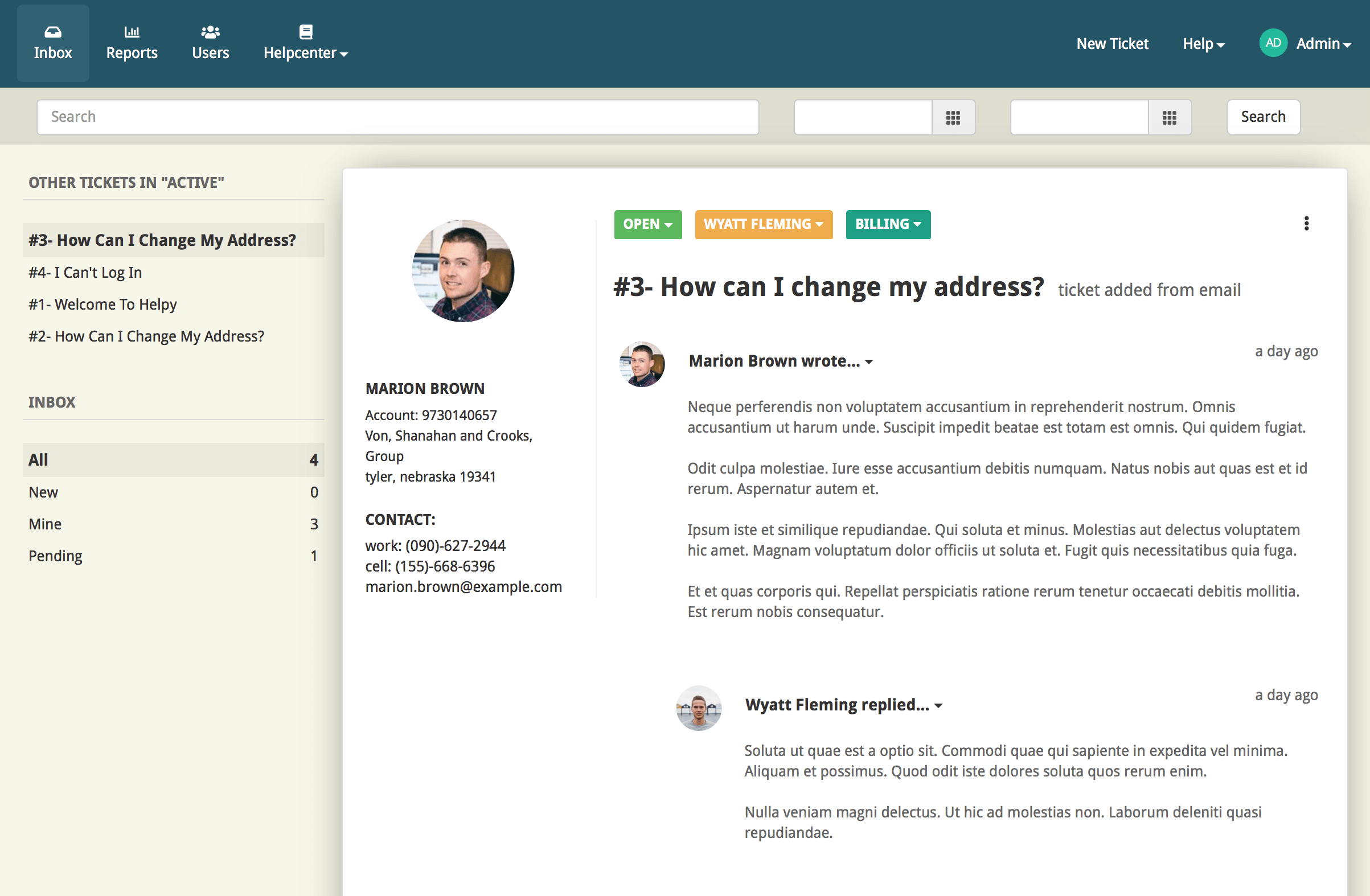Click the first calendar grid icon

953,117
